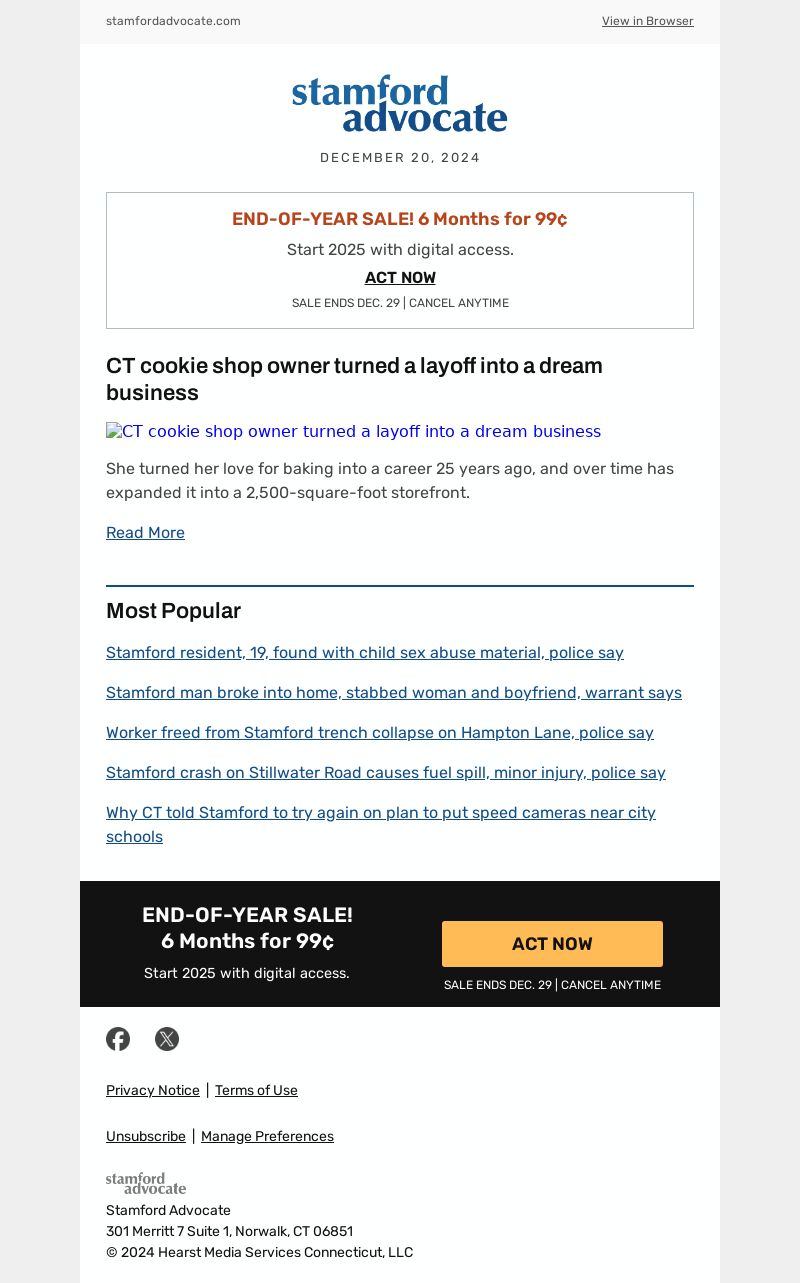This screenshot has width=800, height=1283.
Task: Open the speed cameras near schools story
Action: click(381, 824)
